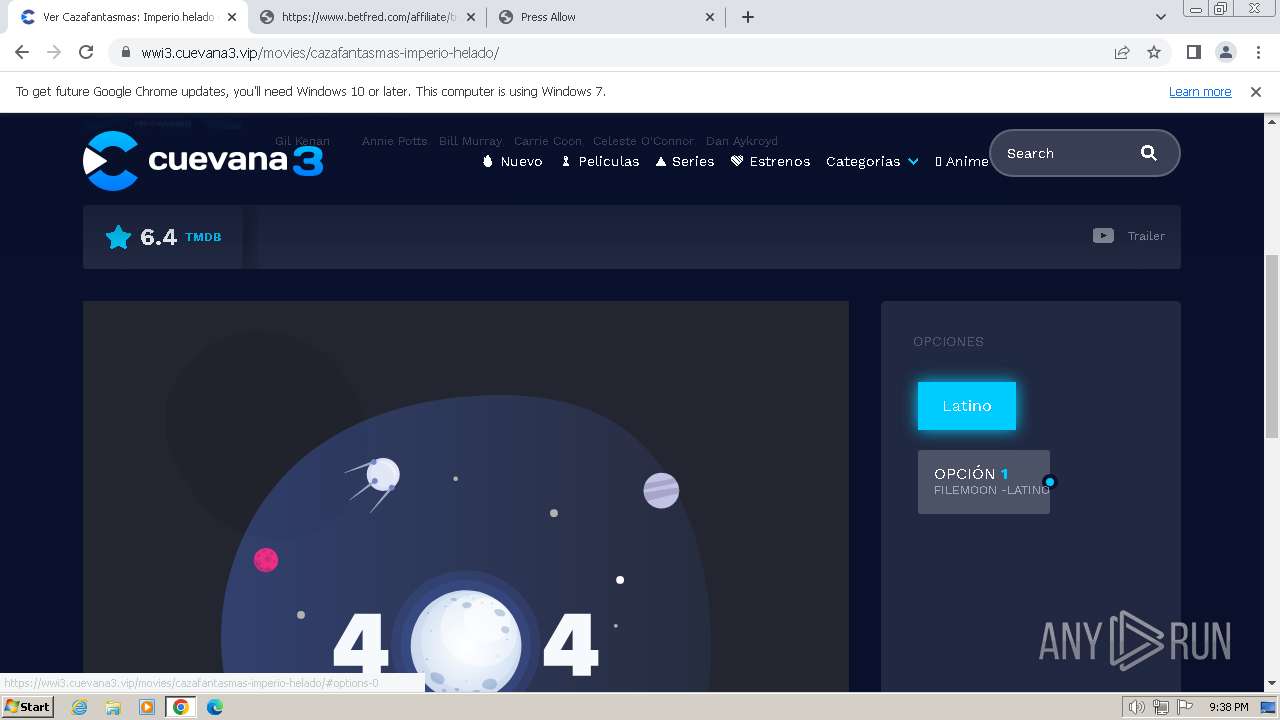Image resolution: width=1280 pixels, height=720 pixels.
Task: Open the Series menu item
Action: pos(685,161)
